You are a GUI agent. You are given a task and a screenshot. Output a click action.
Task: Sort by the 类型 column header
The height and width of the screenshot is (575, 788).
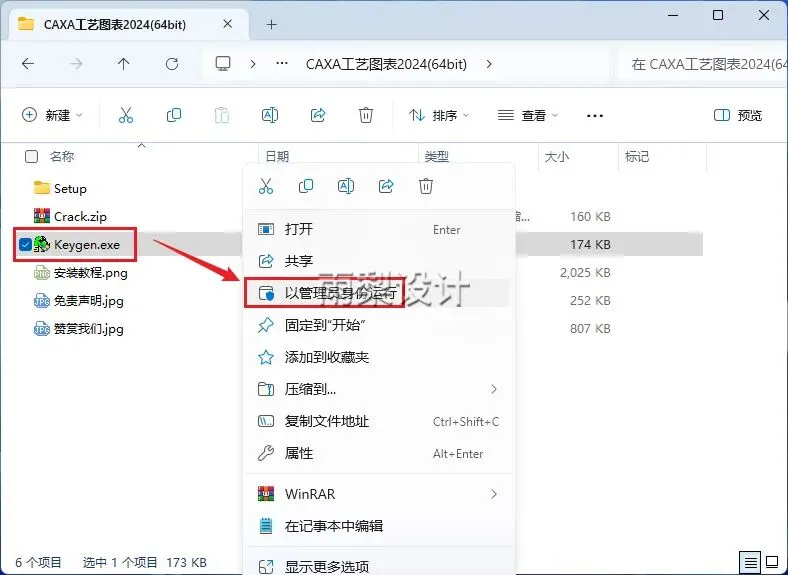[x=436, y=156]
